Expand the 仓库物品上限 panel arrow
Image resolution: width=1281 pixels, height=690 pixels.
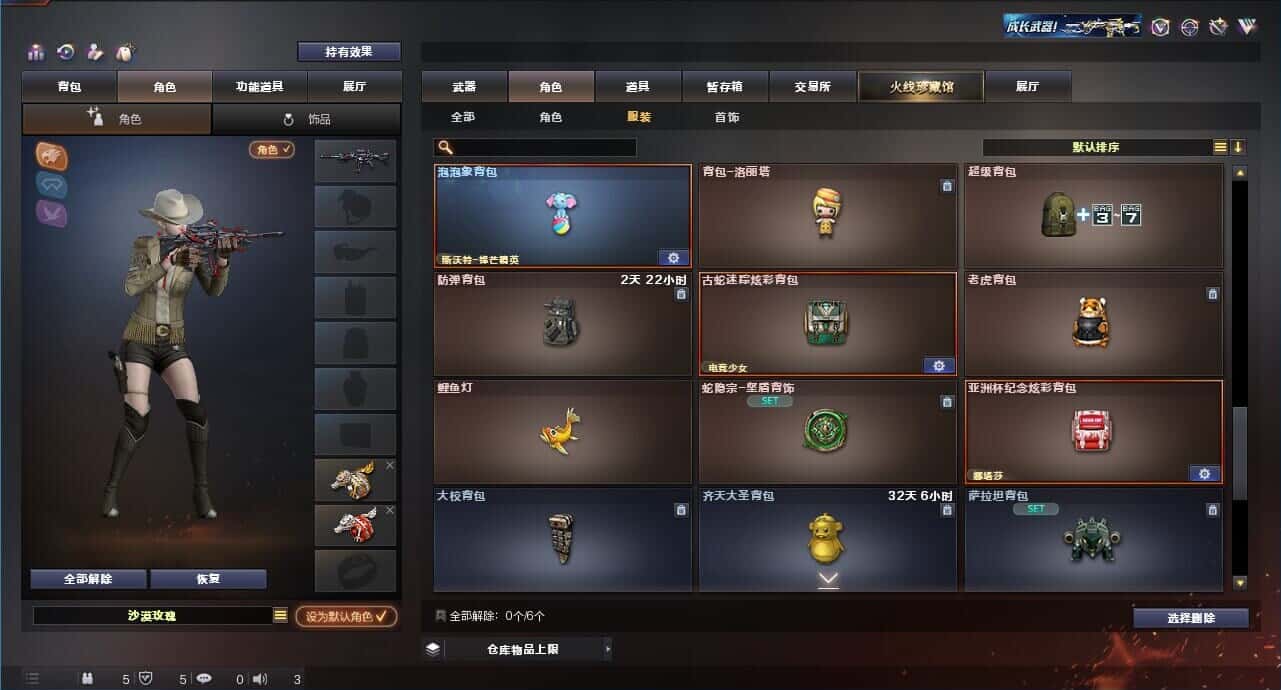[x=607, y=649]
